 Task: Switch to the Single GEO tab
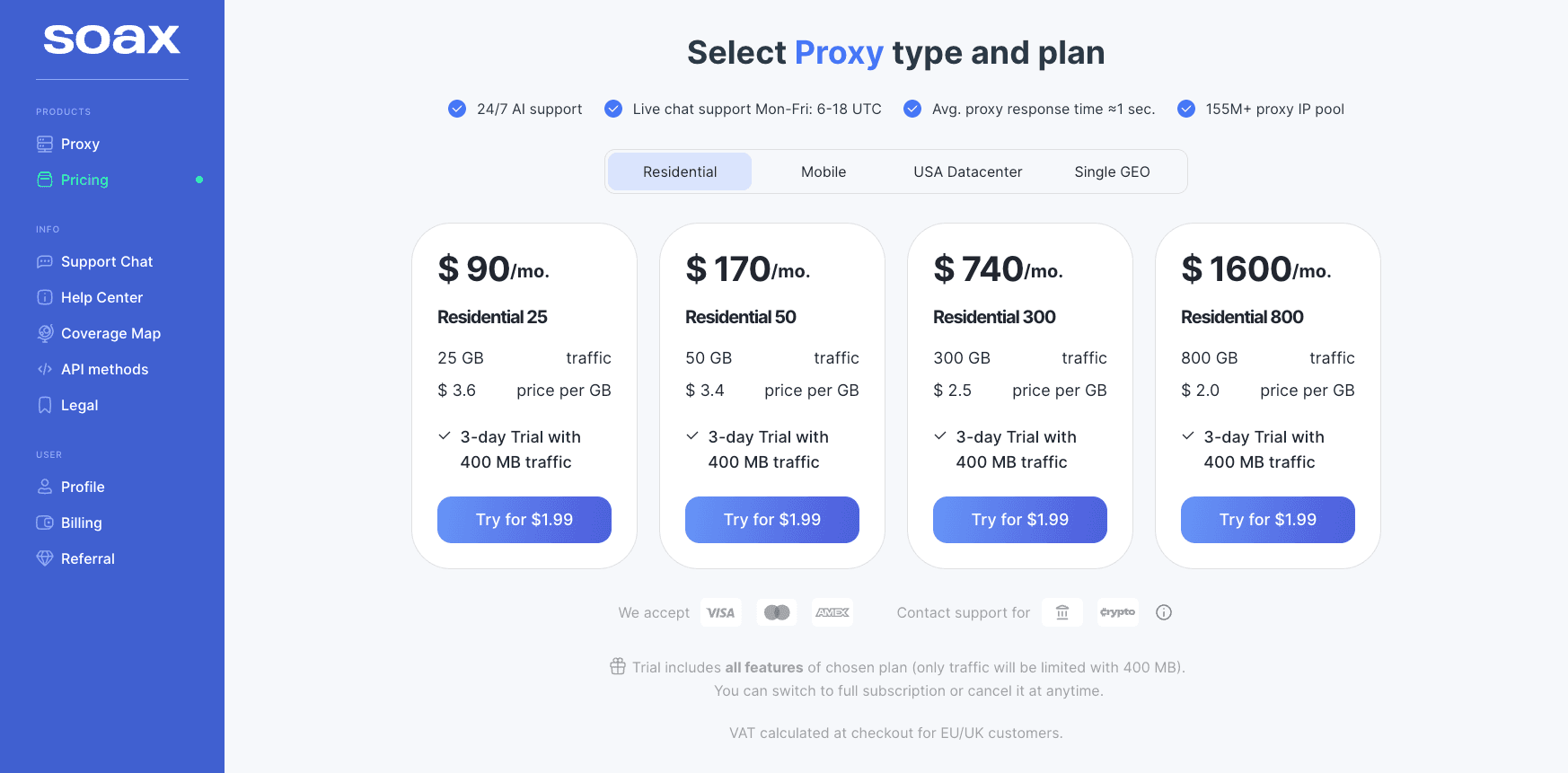1112,172
